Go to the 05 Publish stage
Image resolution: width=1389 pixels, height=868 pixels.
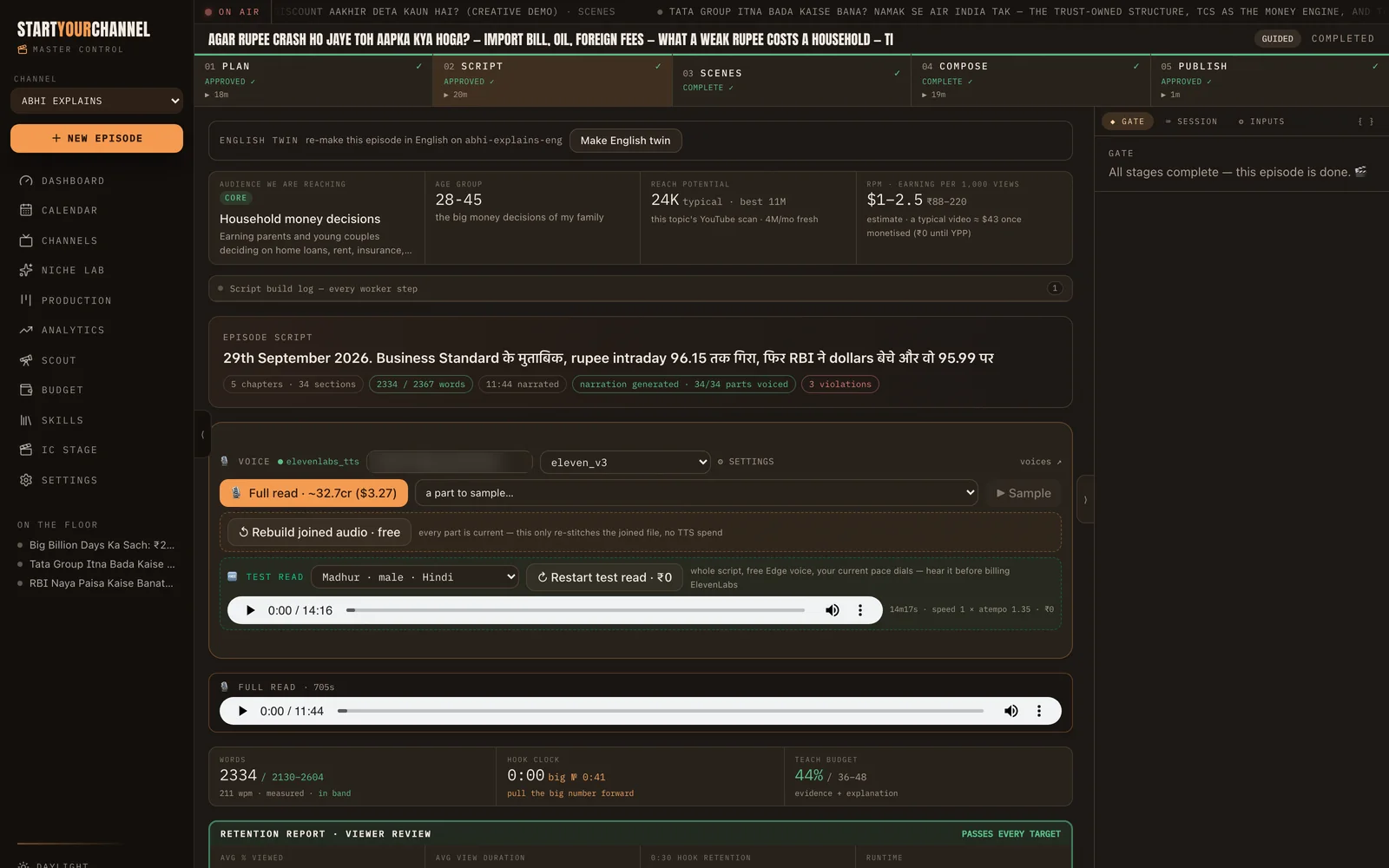1269,80
